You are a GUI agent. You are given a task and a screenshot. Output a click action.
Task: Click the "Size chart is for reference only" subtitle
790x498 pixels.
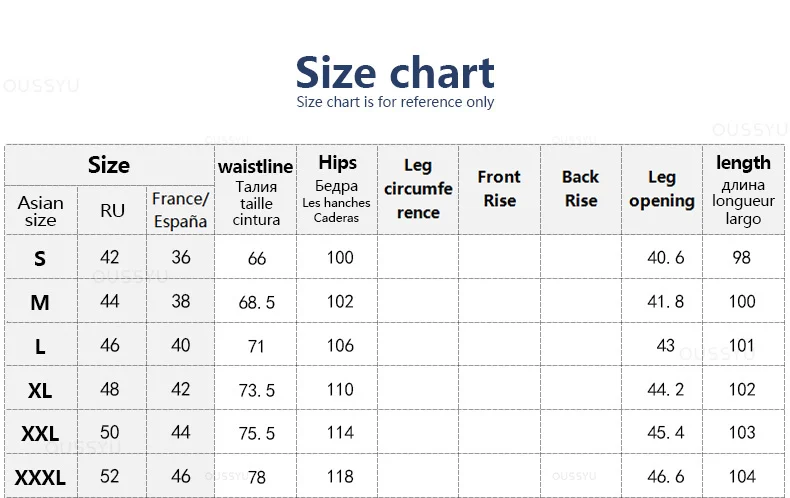point(395,102)
